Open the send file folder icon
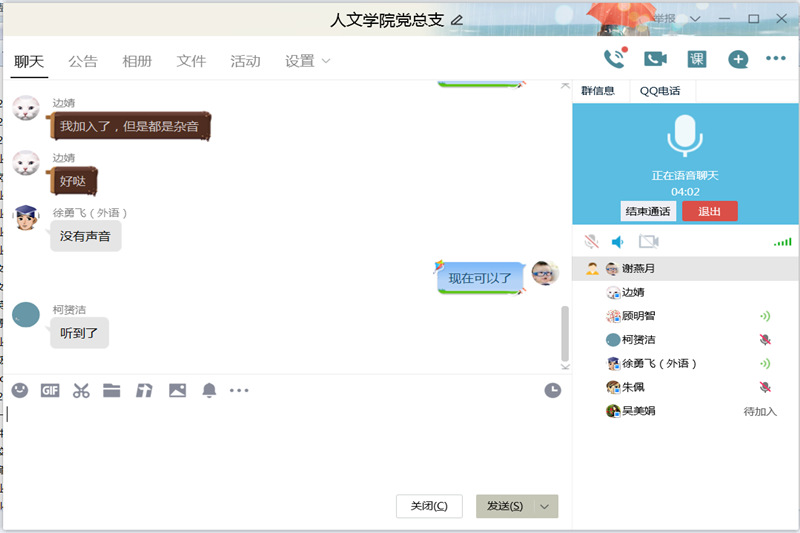The image size is (800, 533). point(112,390)
